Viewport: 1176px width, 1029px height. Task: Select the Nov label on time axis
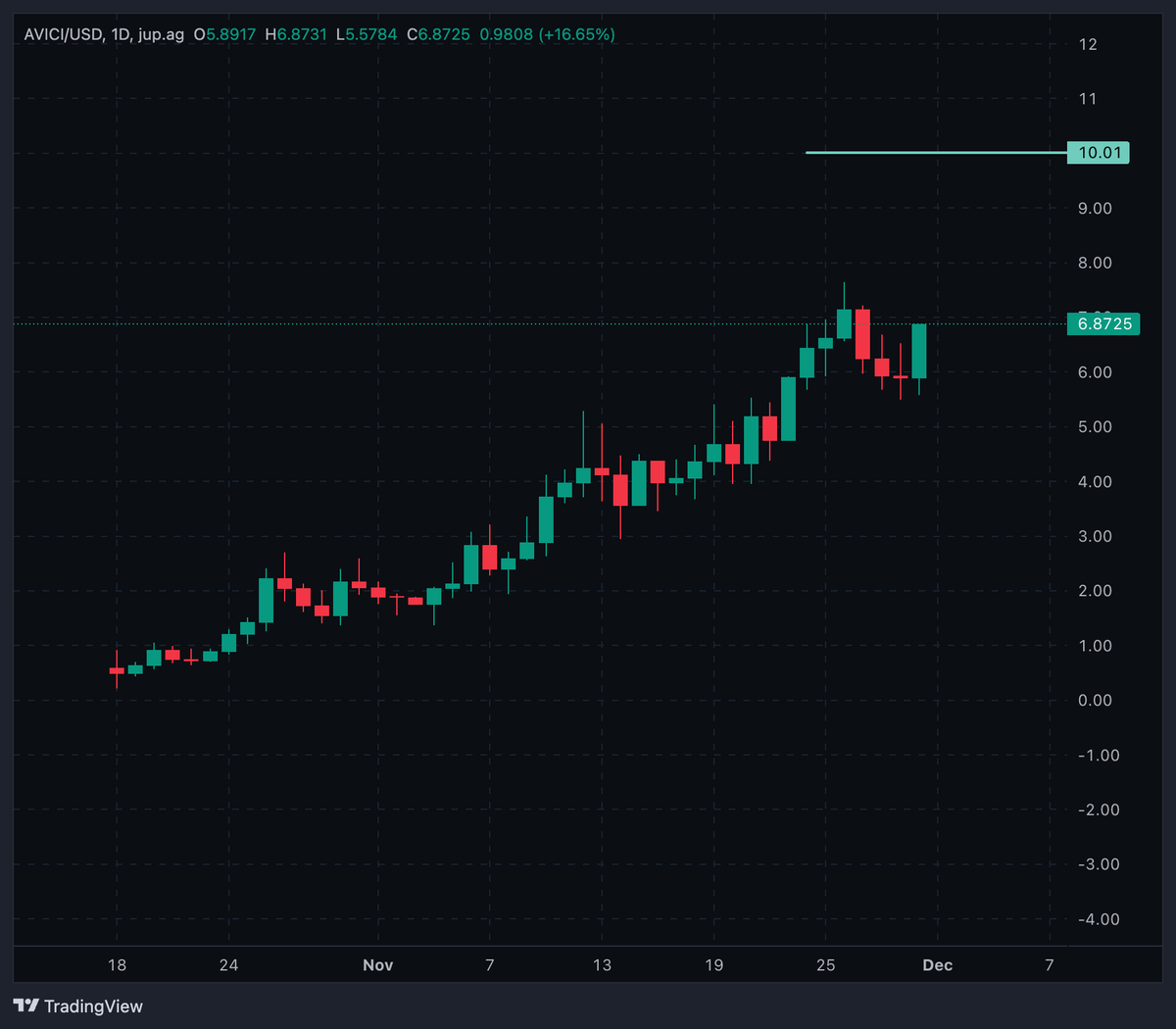[x=378, y=965]
